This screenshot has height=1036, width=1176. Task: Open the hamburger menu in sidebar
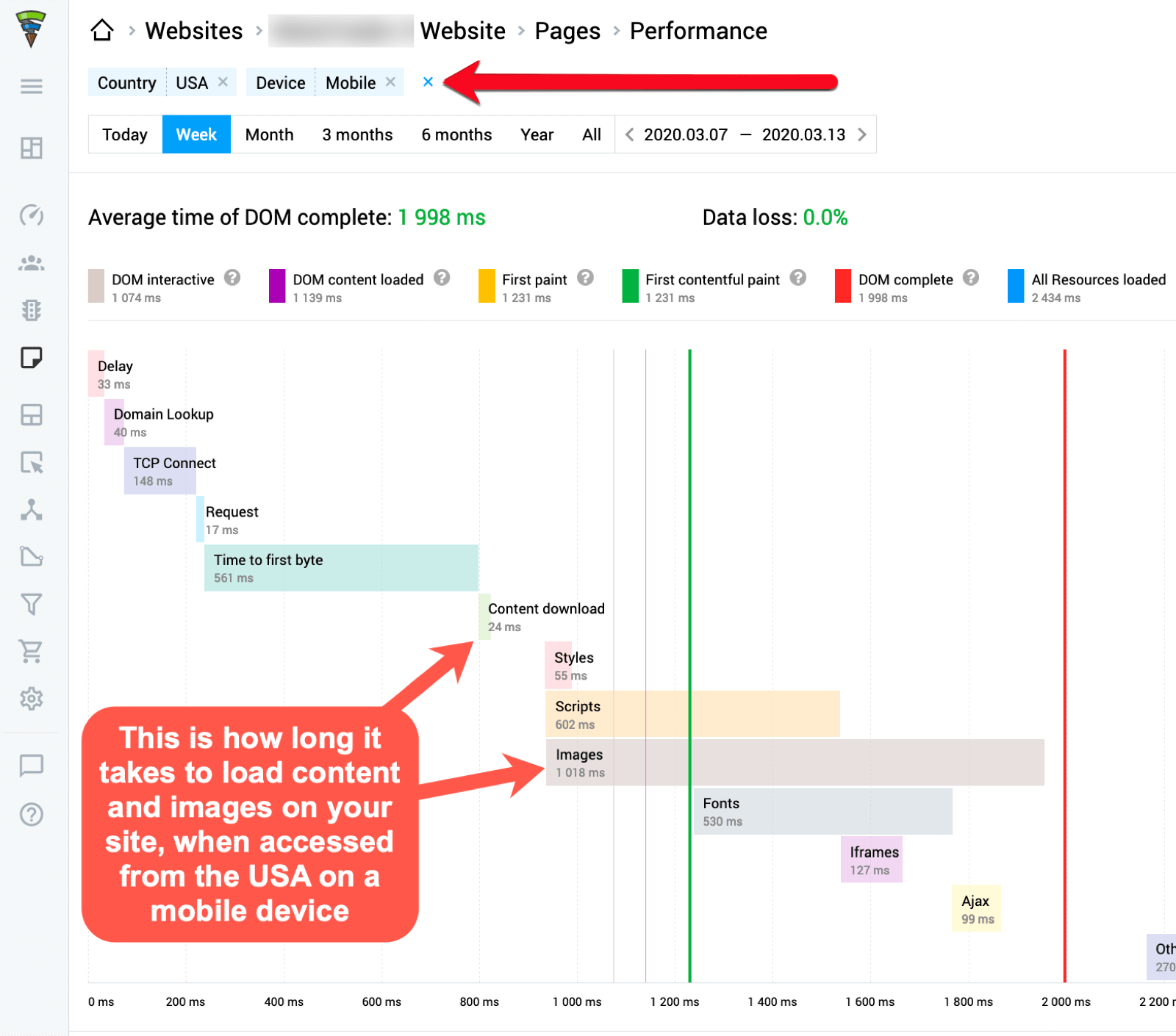31,87
